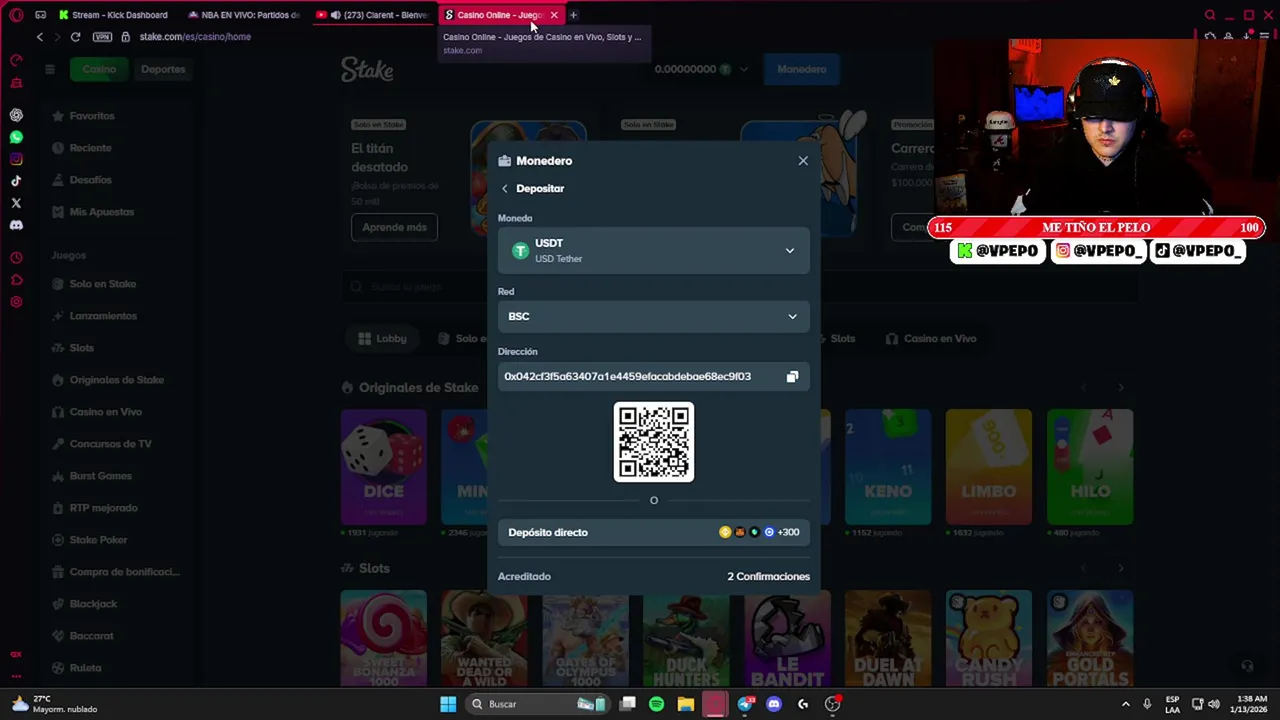Screen dimensions: 1280x720
Task: Click the Windows Start button
Action: click(x=448, y=704)
